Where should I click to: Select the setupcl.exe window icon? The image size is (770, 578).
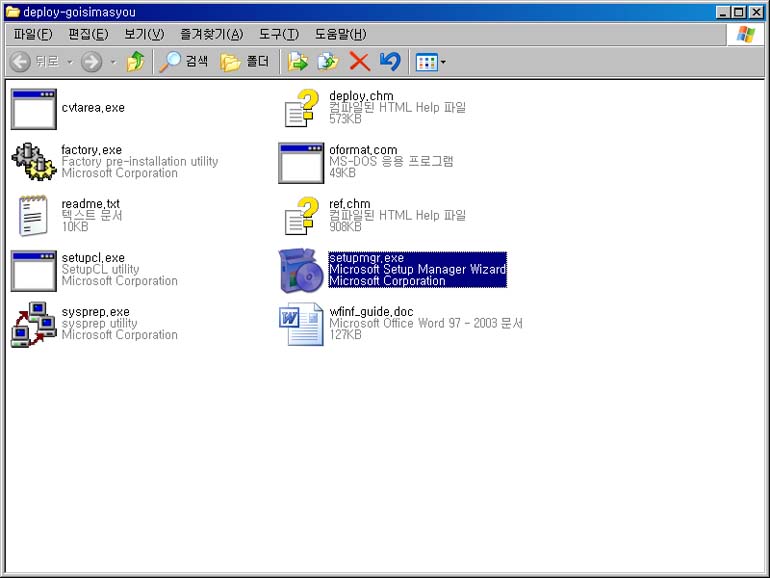(x=33, y=271)
